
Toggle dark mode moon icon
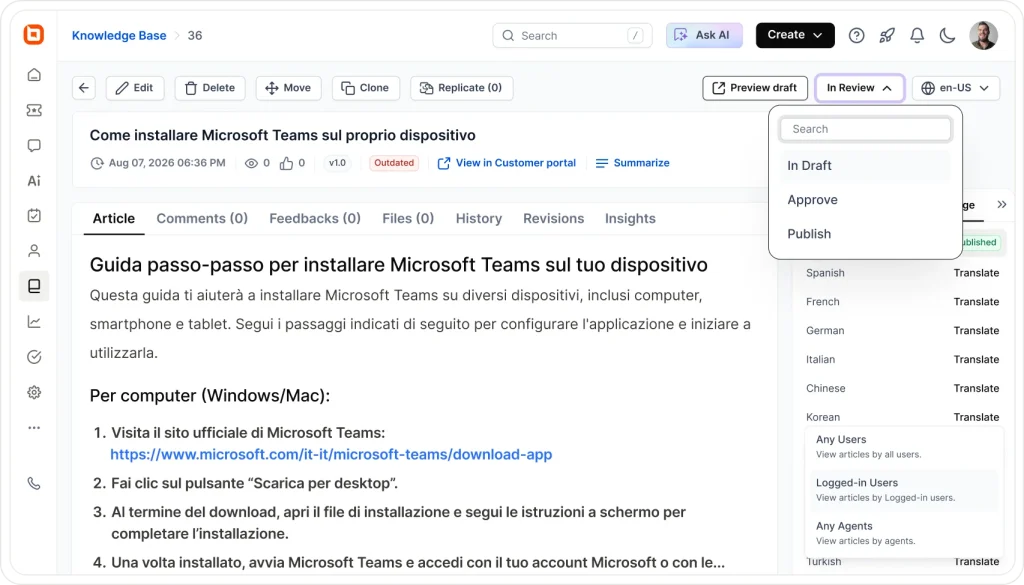point(947,35)
